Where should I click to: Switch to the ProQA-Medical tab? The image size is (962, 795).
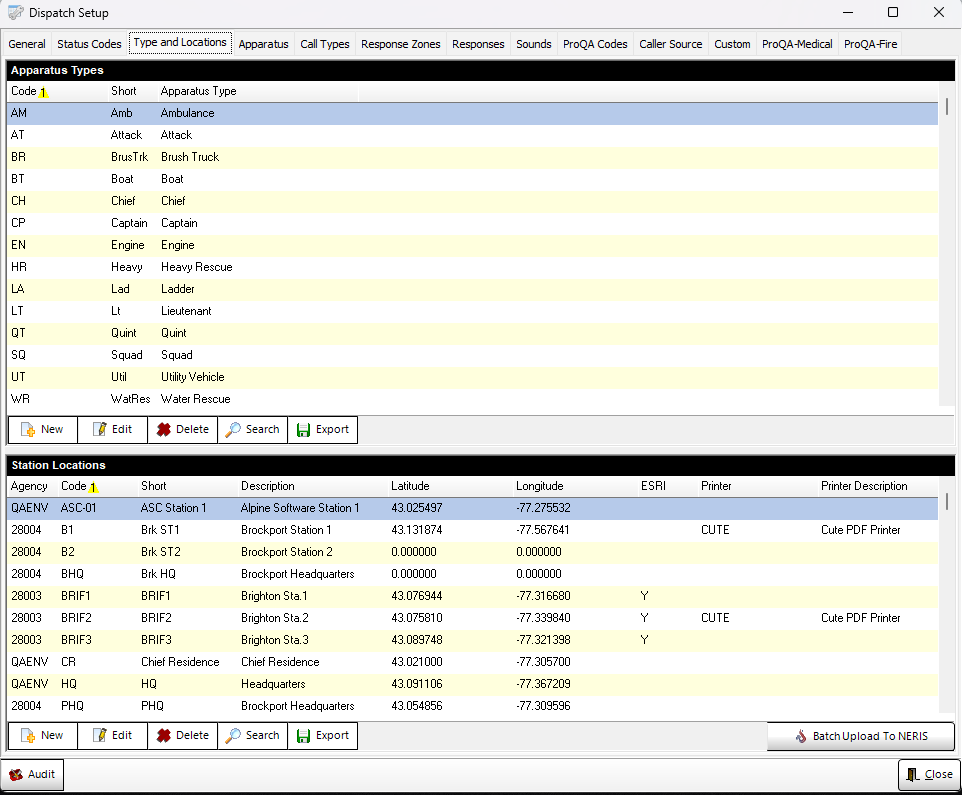796,43
